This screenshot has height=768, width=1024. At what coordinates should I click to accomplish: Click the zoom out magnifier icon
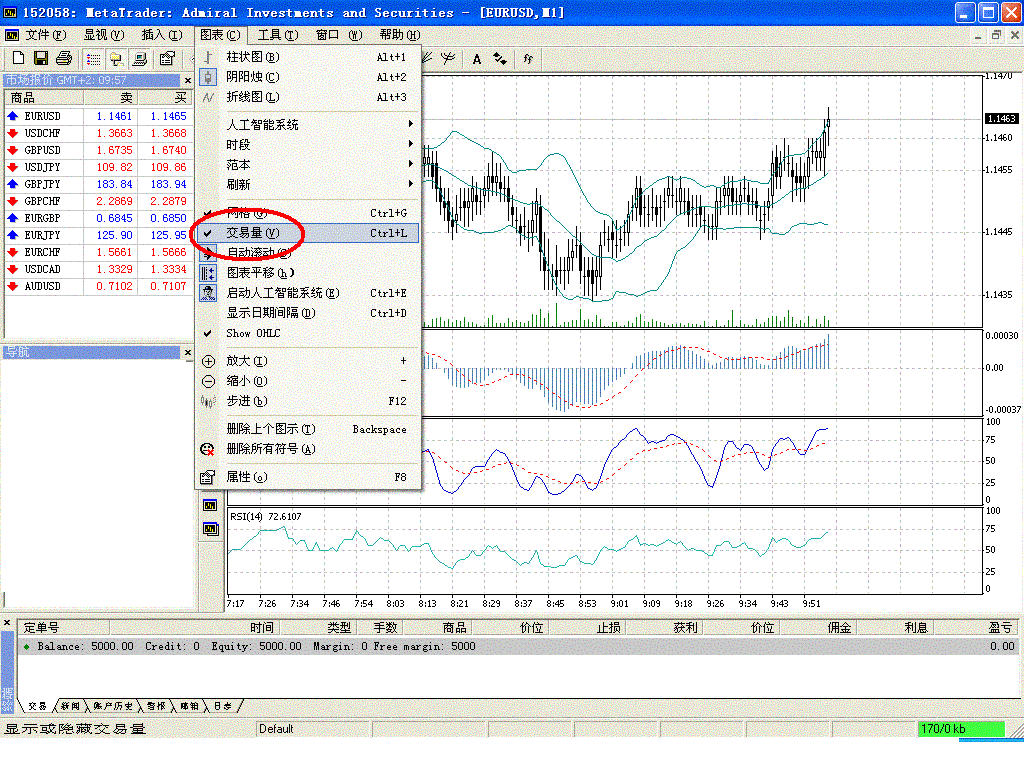pos(208,381)
